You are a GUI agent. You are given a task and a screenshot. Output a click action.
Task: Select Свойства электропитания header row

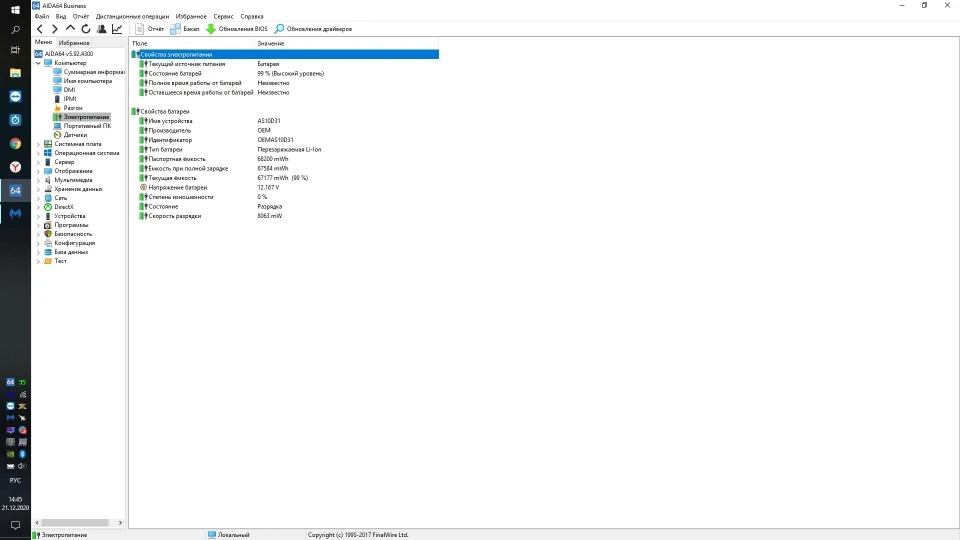(x=285, y=54)
